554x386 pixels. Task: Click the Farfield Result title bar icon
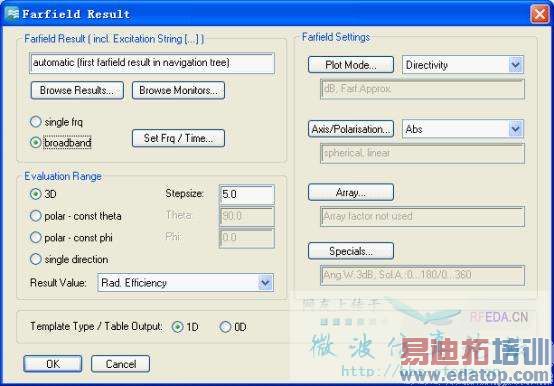click(12, 14)
